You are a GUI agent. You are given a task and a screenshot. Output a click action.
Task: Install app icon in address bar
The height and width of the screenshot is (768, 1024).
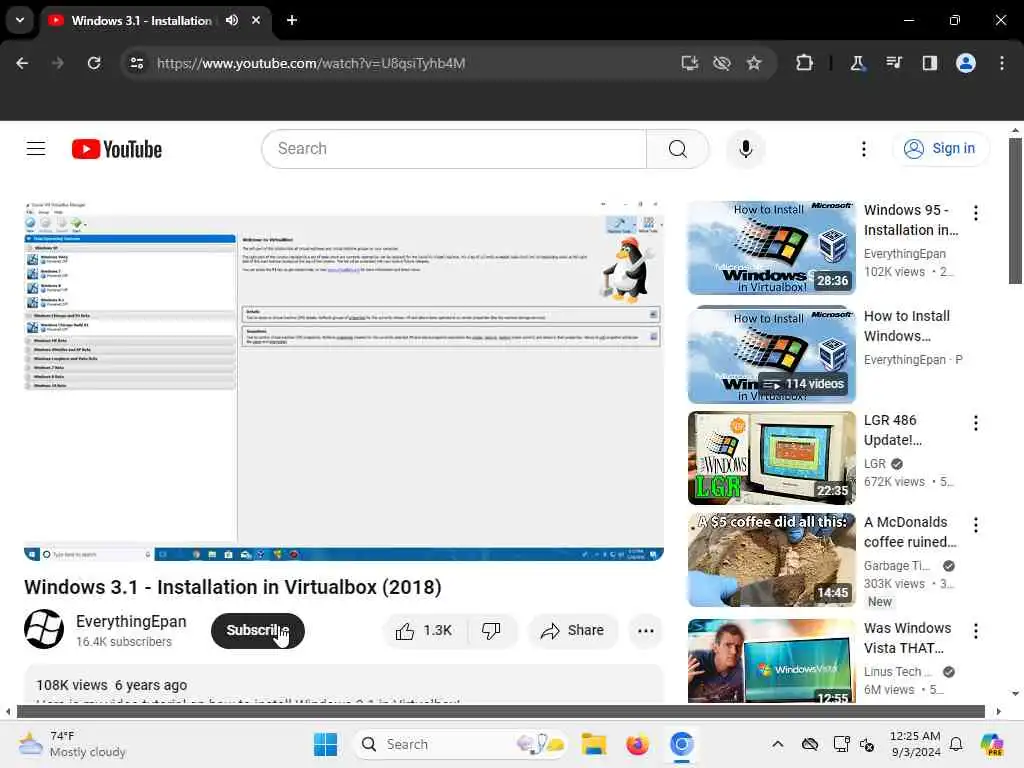tap(690, 63)
